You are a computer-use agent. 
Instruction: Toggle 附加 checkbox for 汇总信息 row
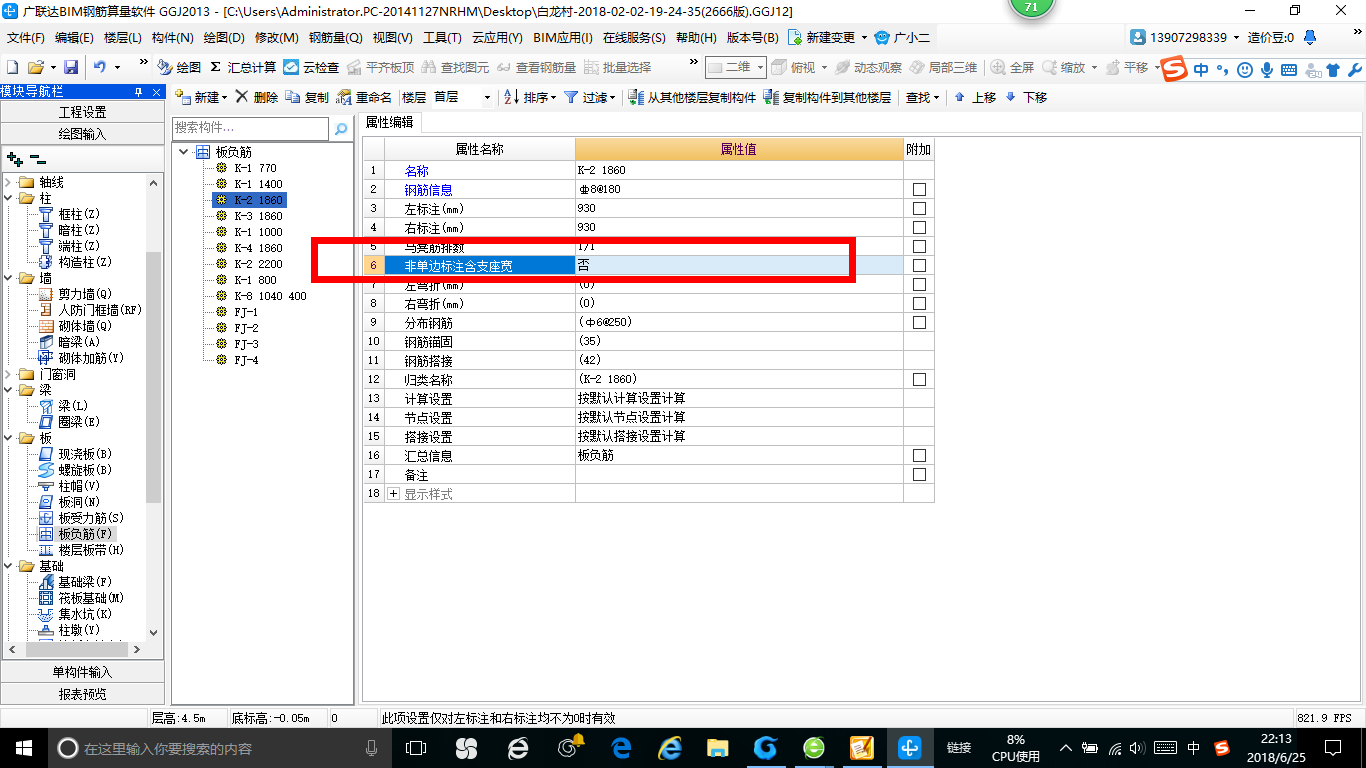pyautogui.click(x=919, y=456)
